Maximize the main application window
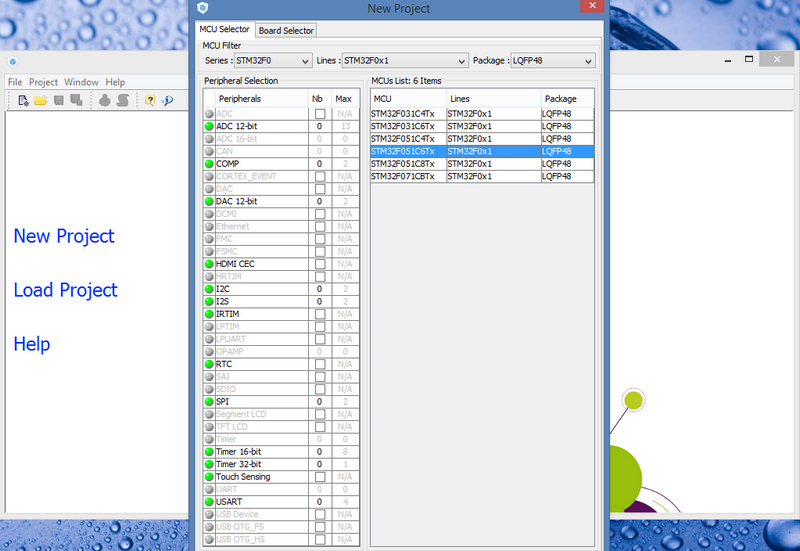Screen dimensions: 800x551 click(x=749, y=59)
